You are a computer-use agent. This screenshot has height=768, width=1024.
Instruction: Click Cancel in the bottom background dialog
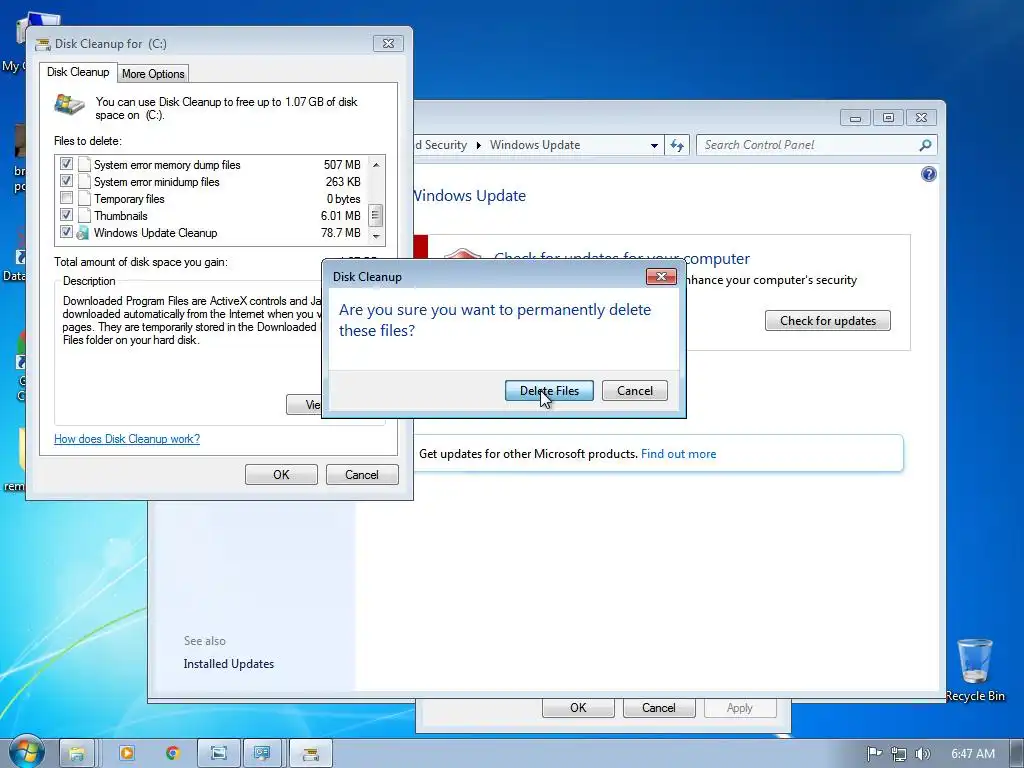click(x=659, y=708)
